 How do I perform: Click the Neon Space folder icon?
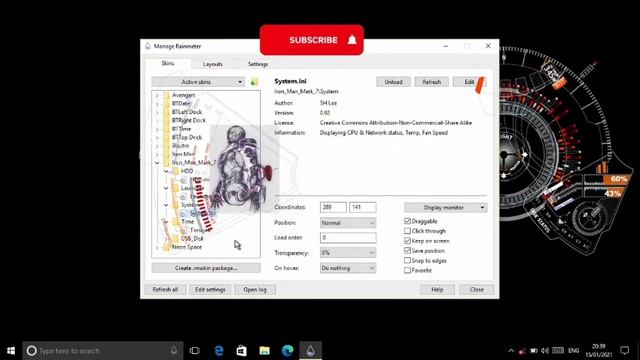(166, 247)
